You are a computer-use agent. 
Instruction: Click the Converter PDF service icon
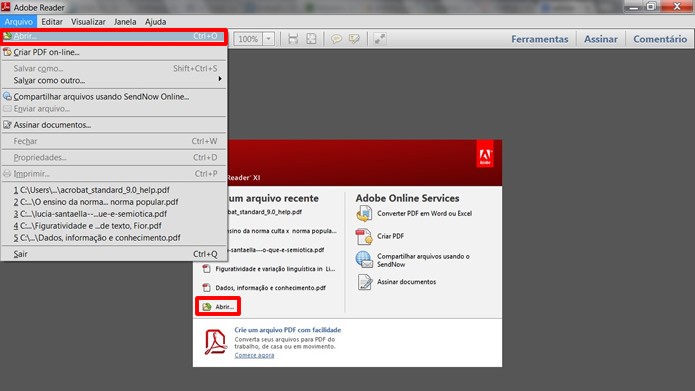click(364, 214)
